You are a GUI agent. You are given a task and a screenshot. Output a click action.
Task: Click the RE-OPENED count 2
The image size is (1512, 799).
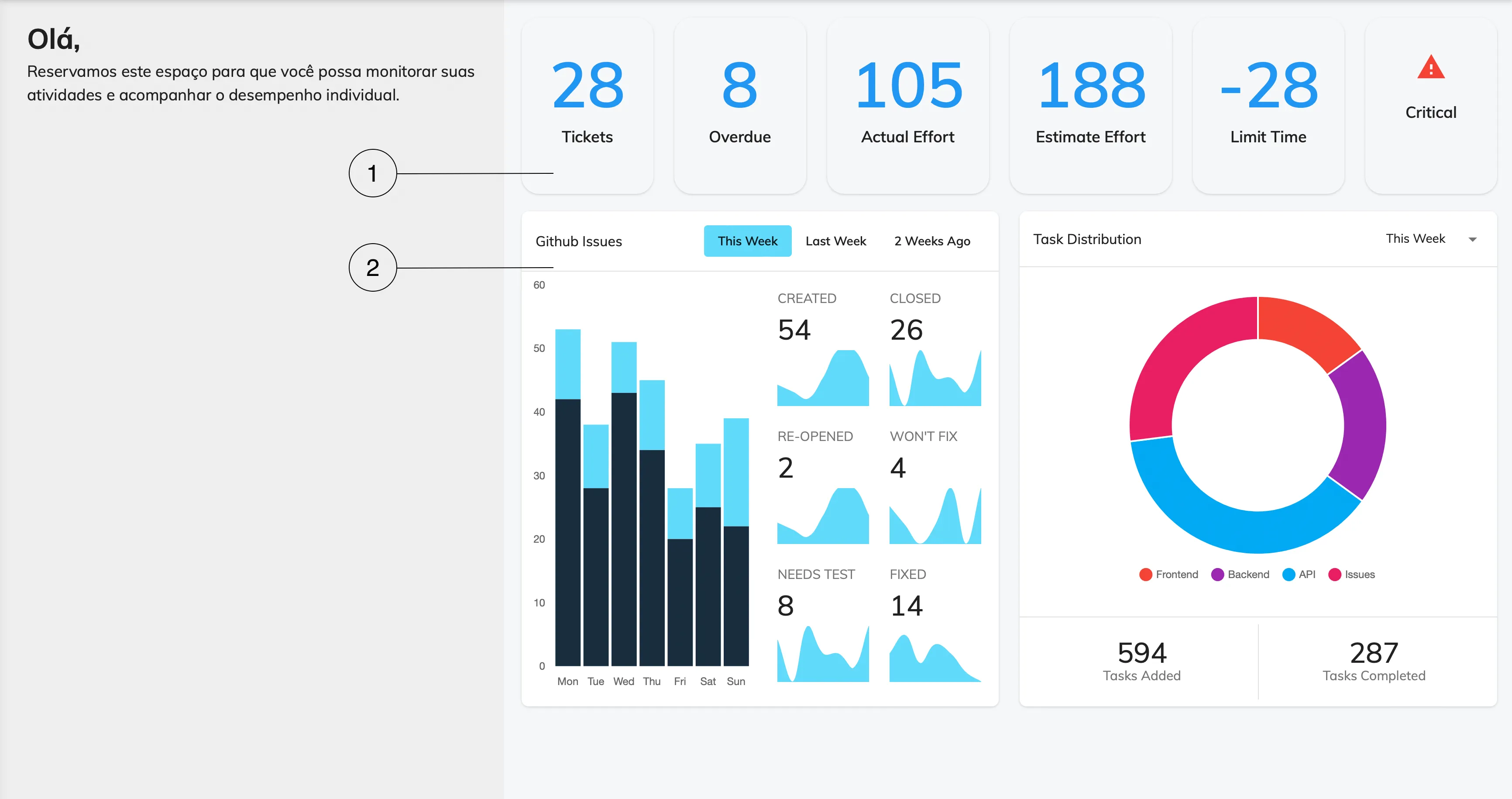pyautogui.click(x=785, y=468)
